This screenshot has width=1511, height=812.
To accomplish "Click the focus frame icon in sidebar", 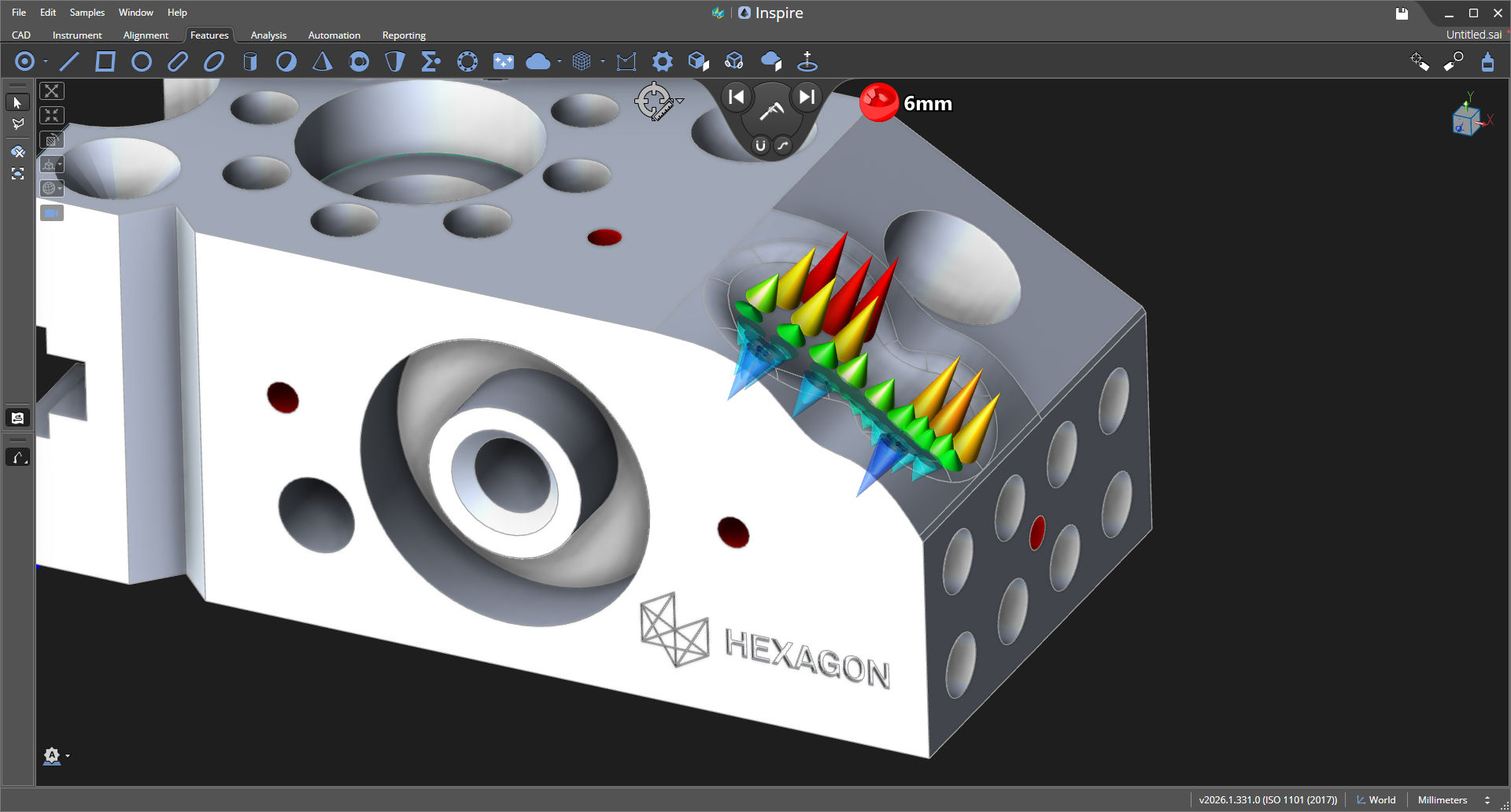I will (x=17, y=174).
